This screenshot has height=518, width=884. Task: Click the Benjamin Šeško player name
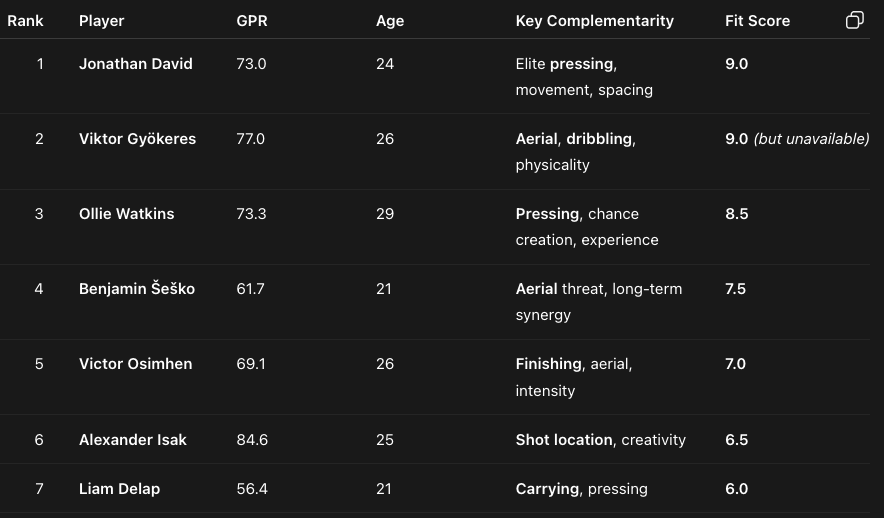(x=137, y=289)
